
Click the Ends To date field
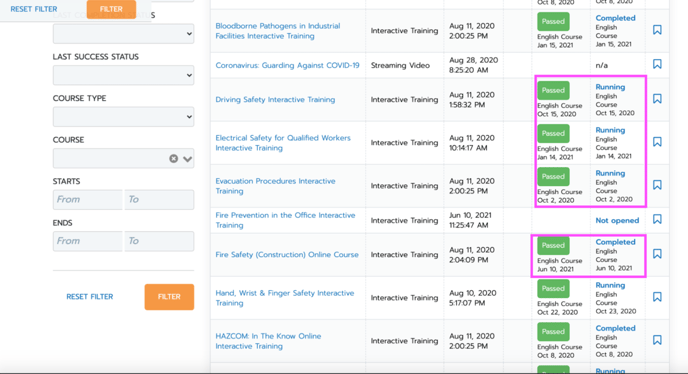pos(159,241)
